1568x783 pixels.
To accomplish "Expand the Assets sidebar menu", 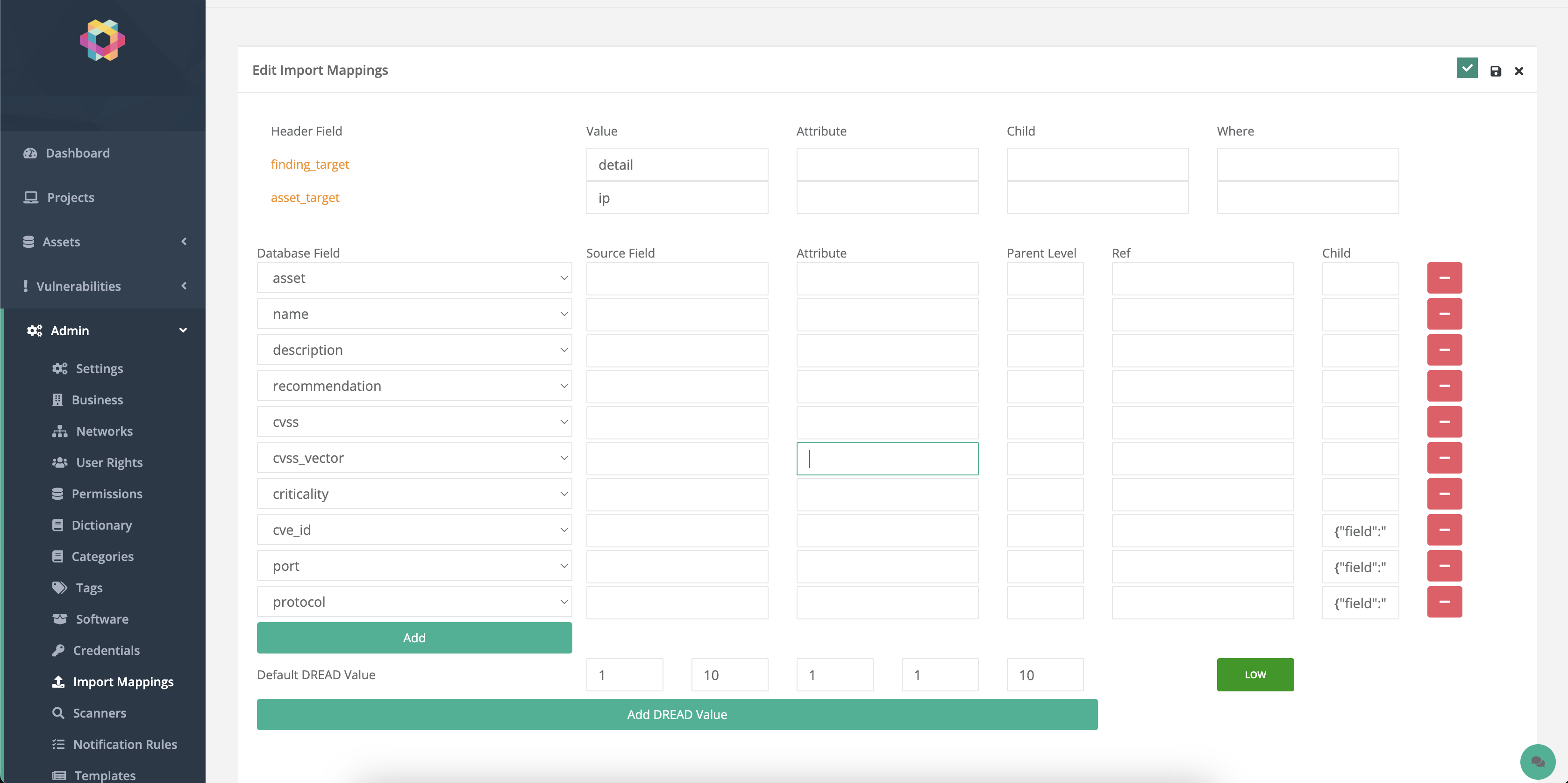I will [x=103, y=242].
